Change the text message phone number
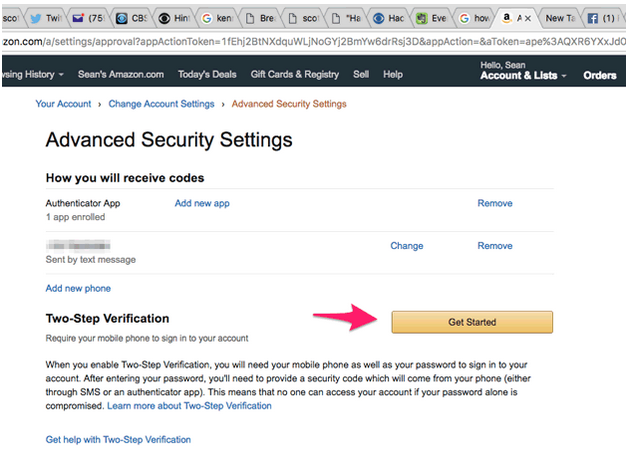 point(407,246)
